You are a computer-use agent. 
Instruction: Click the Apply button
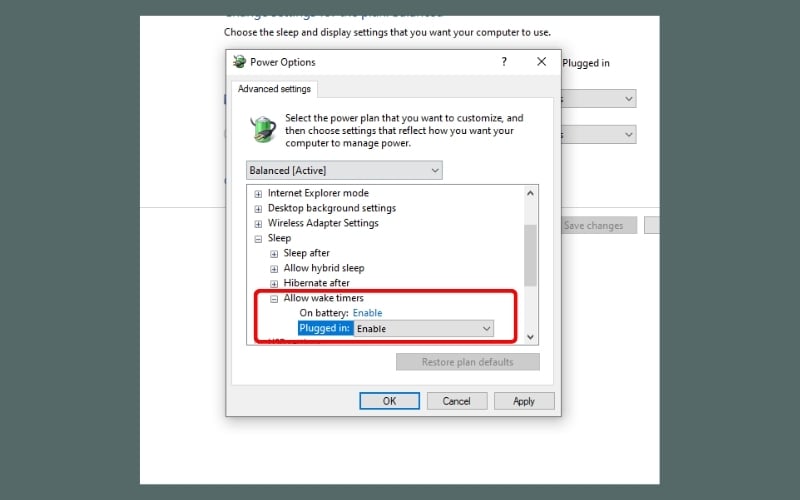coord(523,401)
